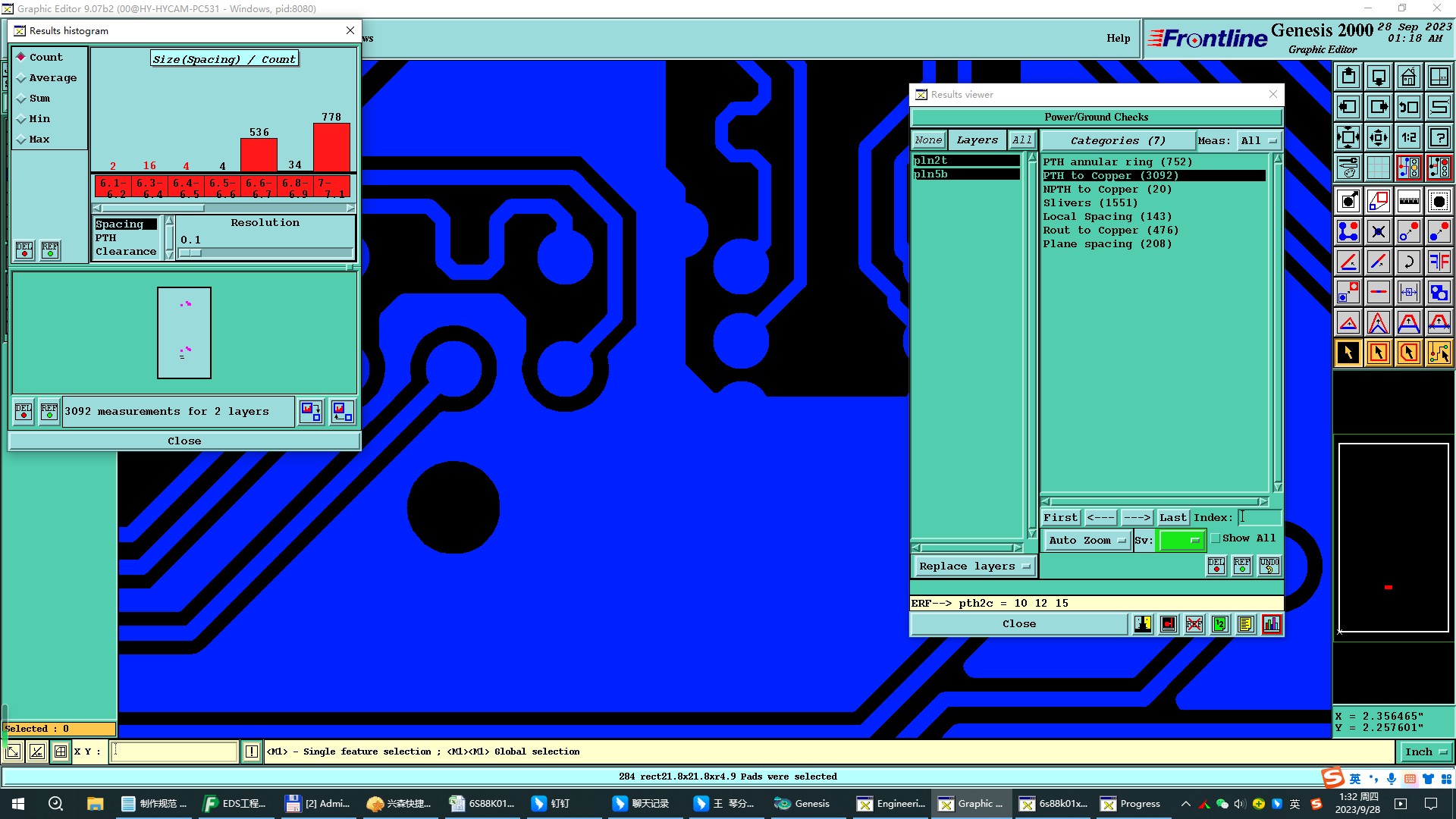
Task: Open the Inch units dropdown
Action: [1425, 752]
